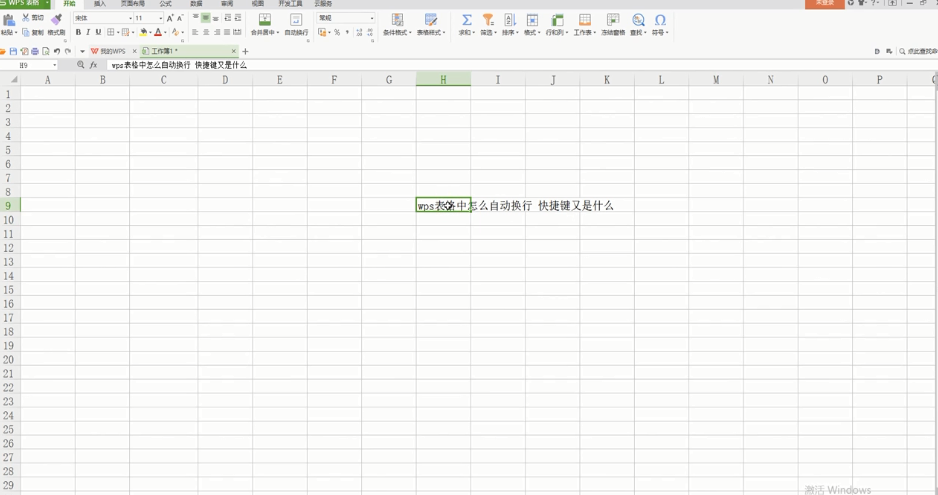Click the decrease decimal places icon
The width and height of the screenshot is (938, 495).
pyautogui.click(x=370, y=32)
